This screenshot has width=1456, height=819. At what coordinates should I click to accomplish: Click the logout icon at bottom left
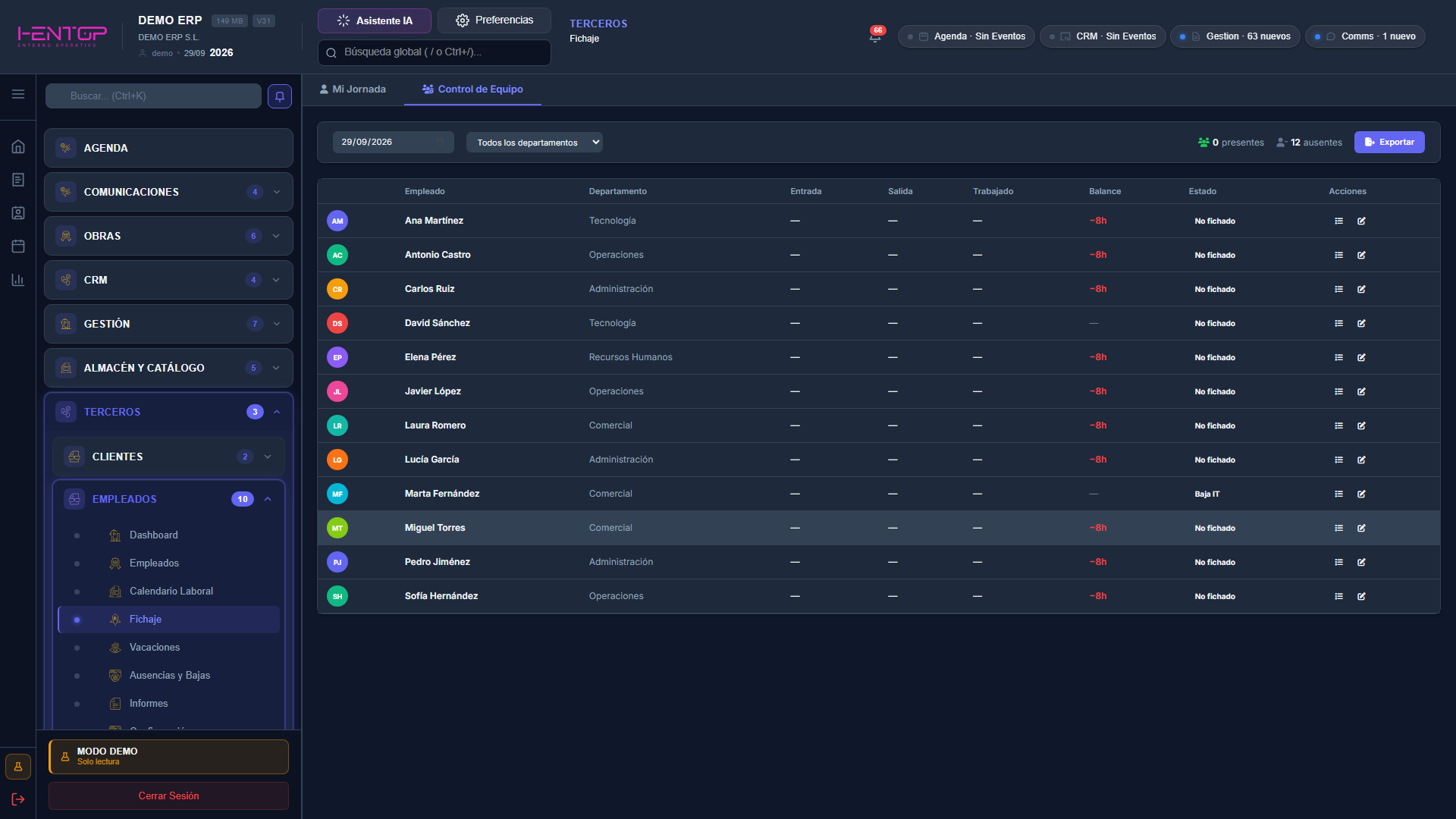(18, 799)
